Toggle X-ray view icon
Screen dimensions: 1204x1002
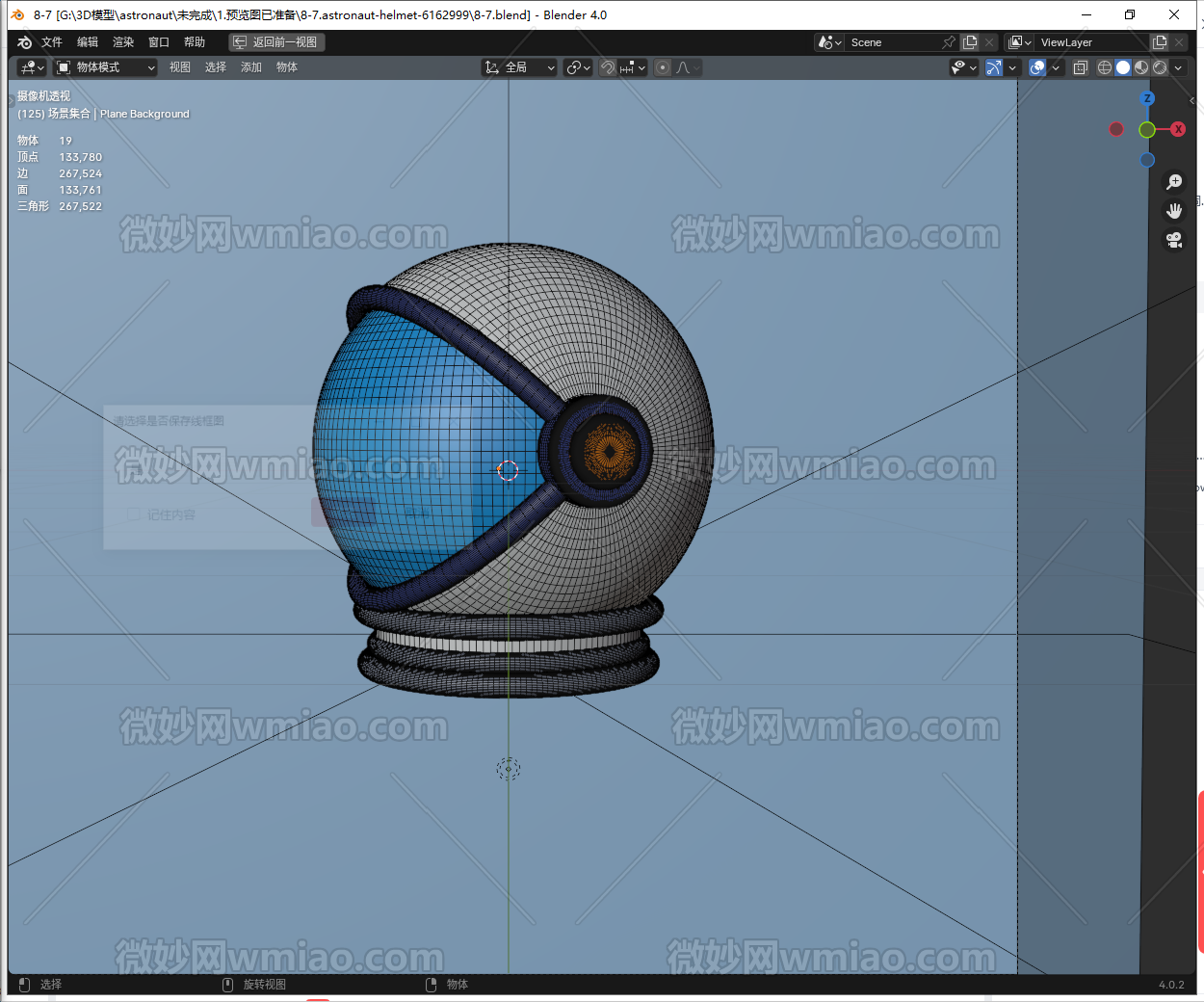tap(1081, 67)
